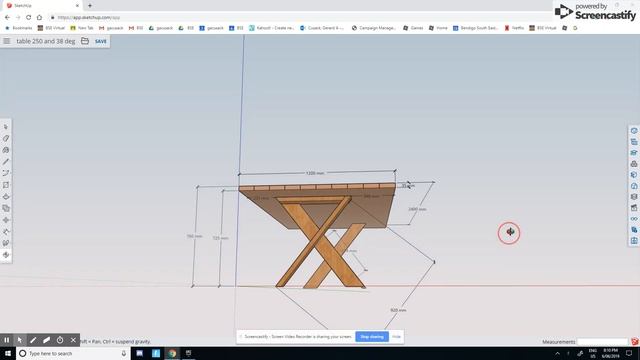Select the SketchUp browser tab

[42, 6]
